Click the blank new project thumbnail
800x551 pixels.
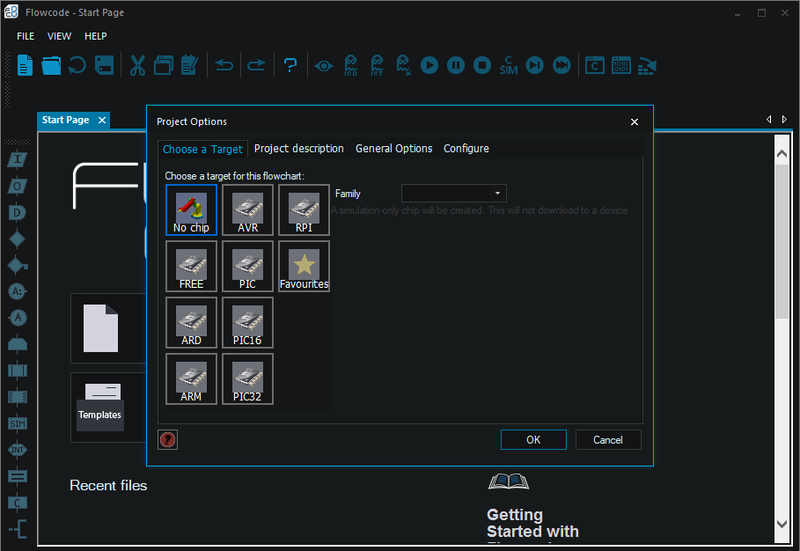pyautogui.click(x=101, y=328)
